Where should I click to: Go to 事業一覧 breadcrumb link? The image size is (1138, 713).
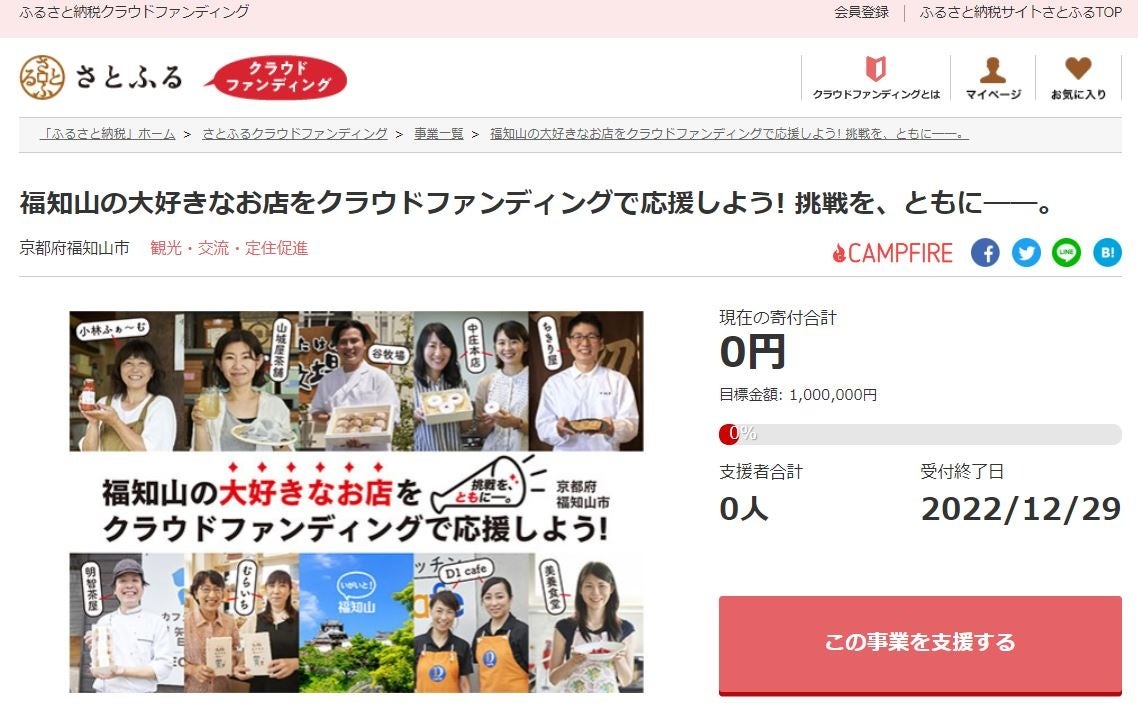point(438,134)
